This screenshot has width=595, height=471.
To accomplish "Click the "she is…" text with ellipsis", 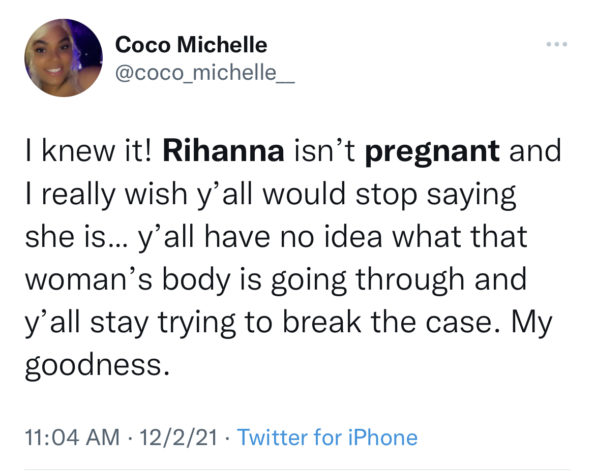I will click(x=76, y=236).
